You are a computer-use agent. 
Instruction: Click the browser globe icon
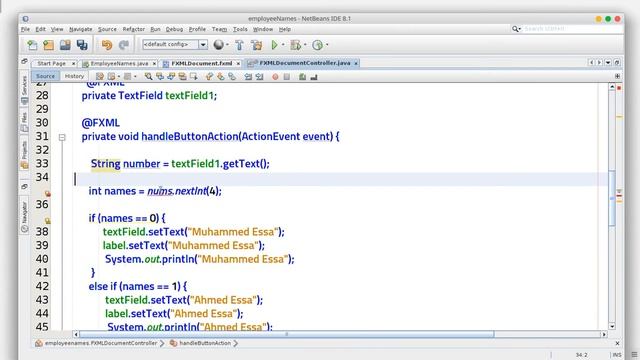pyautogui.click(x=218, y=44)
